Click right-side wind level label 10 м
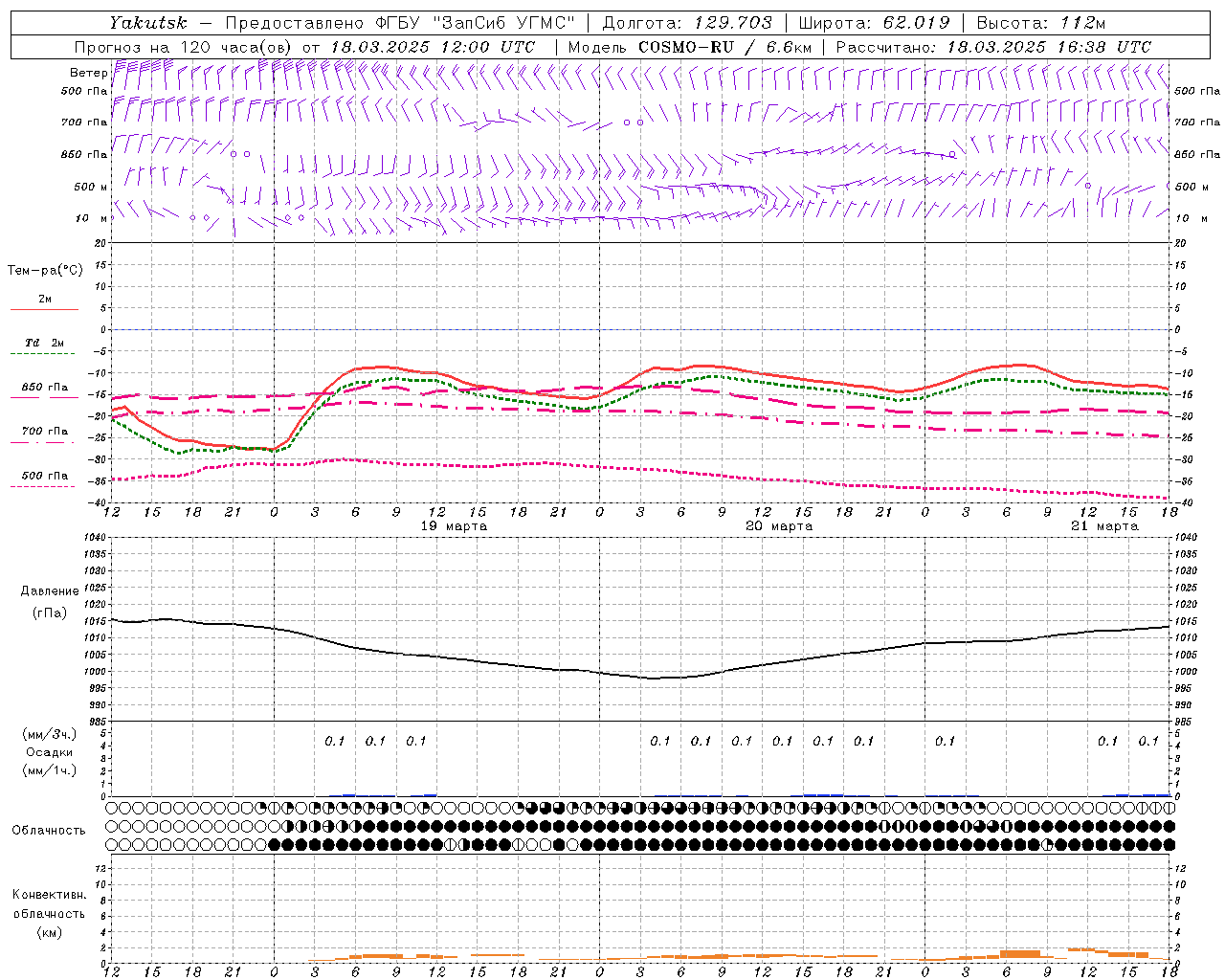 [1192, 218]
